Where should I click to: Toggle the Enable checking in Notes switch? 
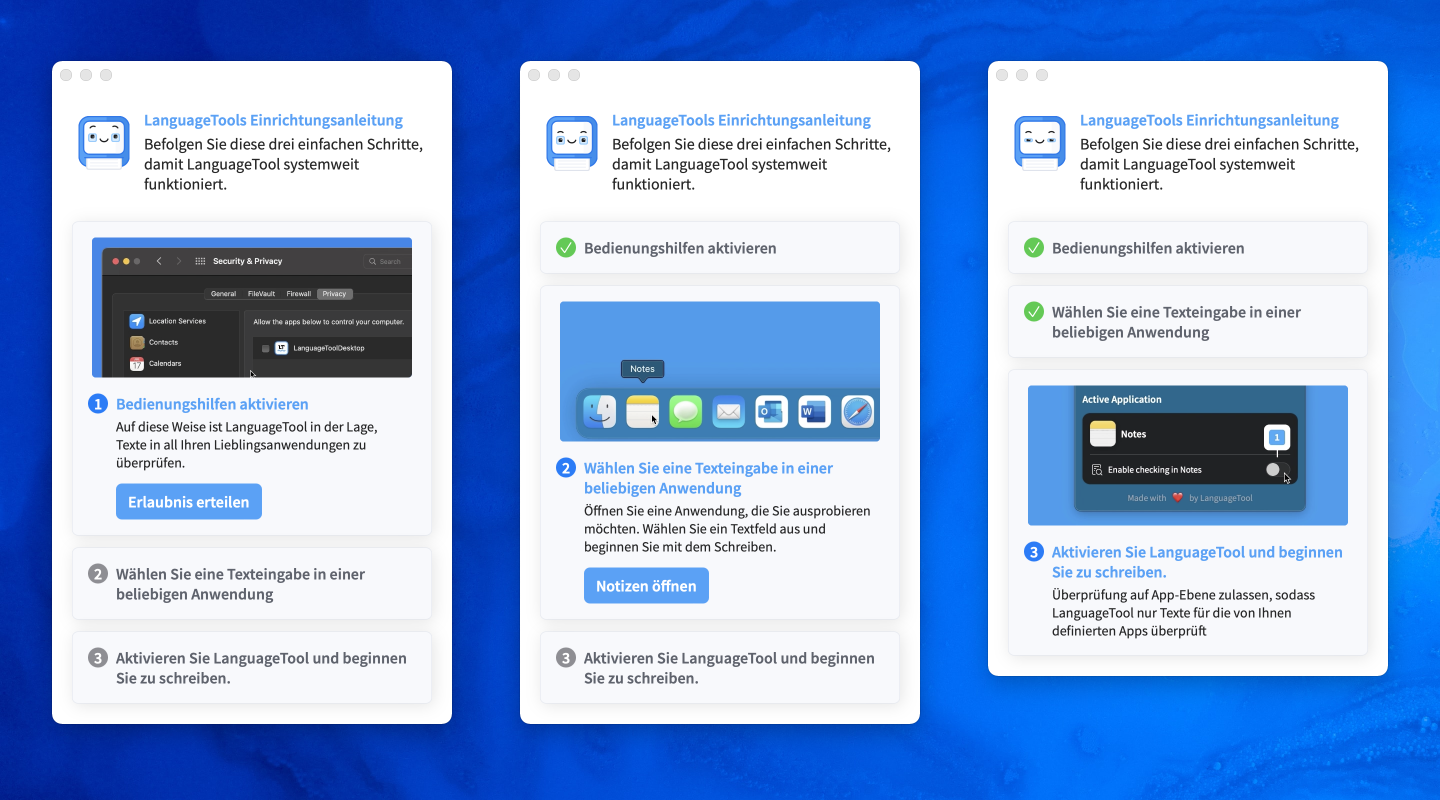(1277, 469)
